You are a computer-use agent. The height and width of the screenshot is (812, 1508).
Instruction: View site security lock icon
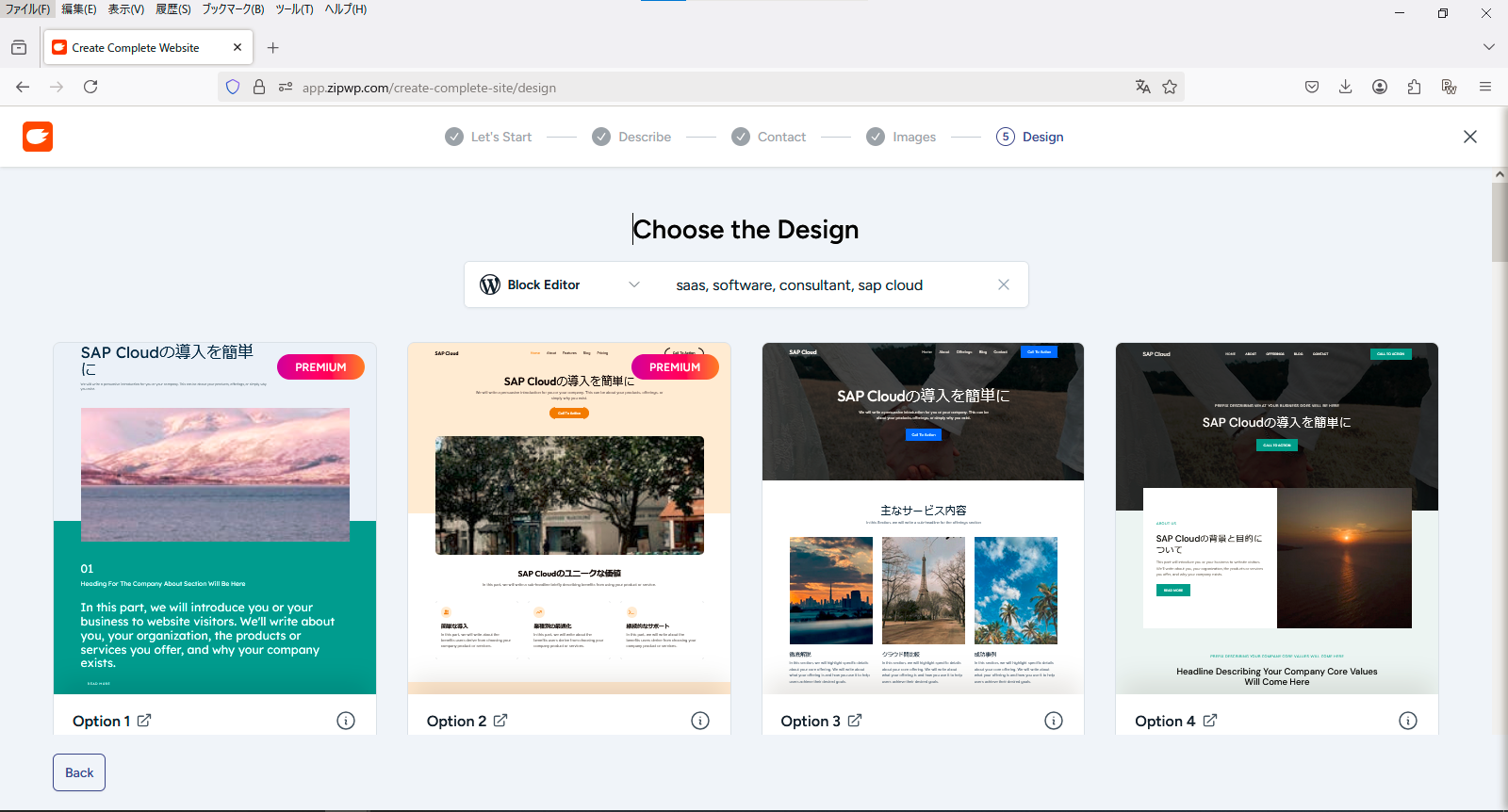[x=259, y=87]
